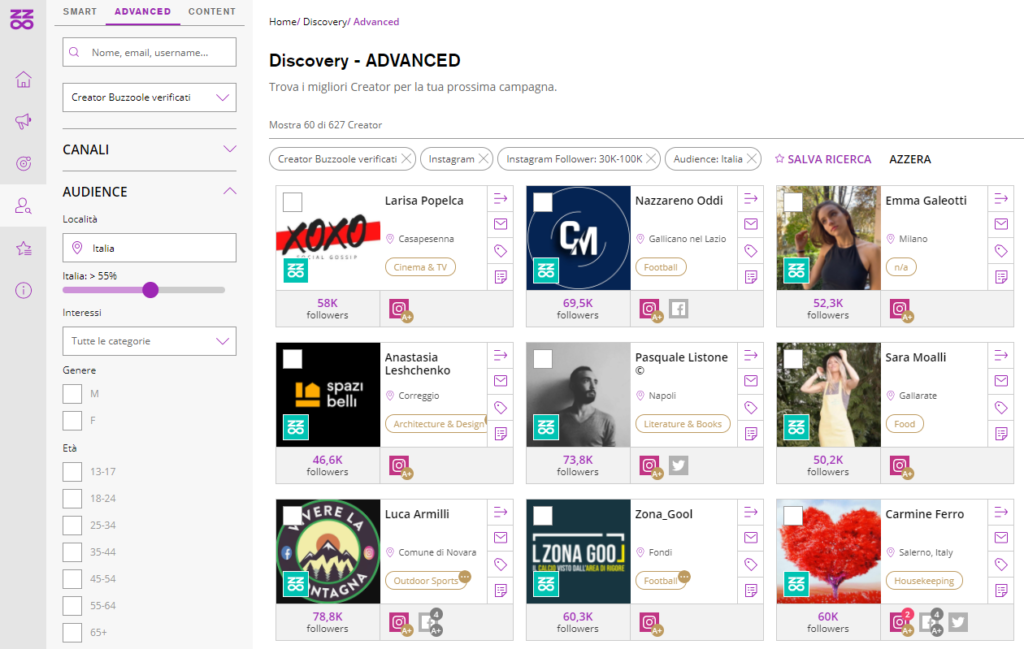This screenshot has height=649, width=1024.
Task: Check the 45-54 age checkbox
Action: tap(72, 578)
